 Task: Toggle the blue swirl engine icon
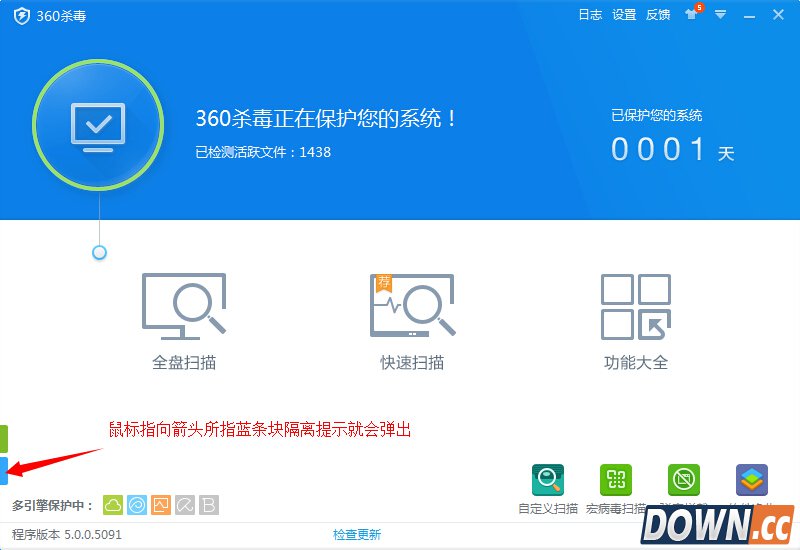point(137,505)
